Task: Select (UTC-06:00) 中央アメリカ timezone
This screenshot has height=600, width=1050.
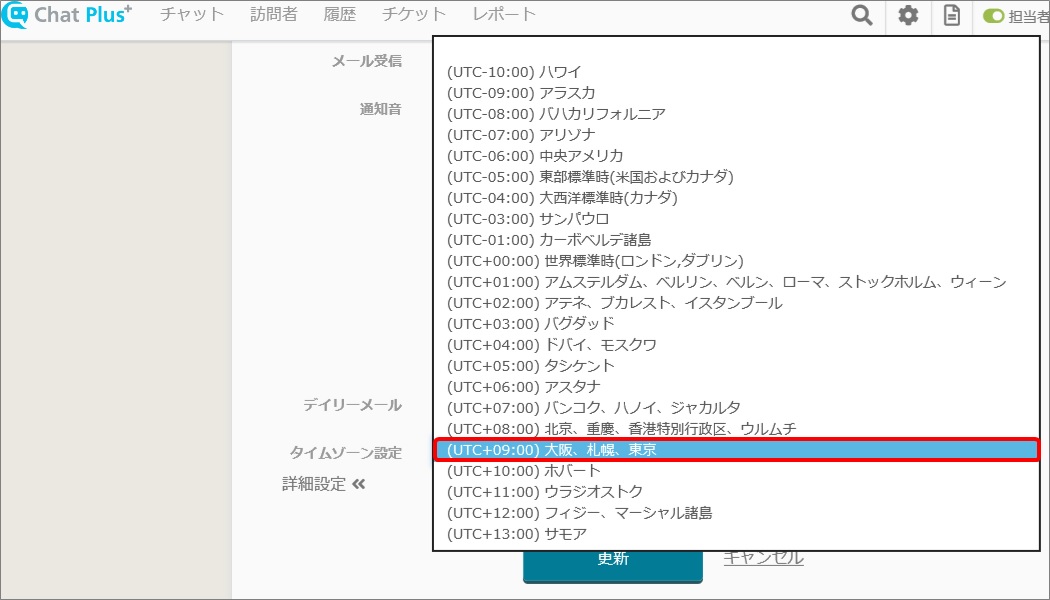Action: point(736,155)
